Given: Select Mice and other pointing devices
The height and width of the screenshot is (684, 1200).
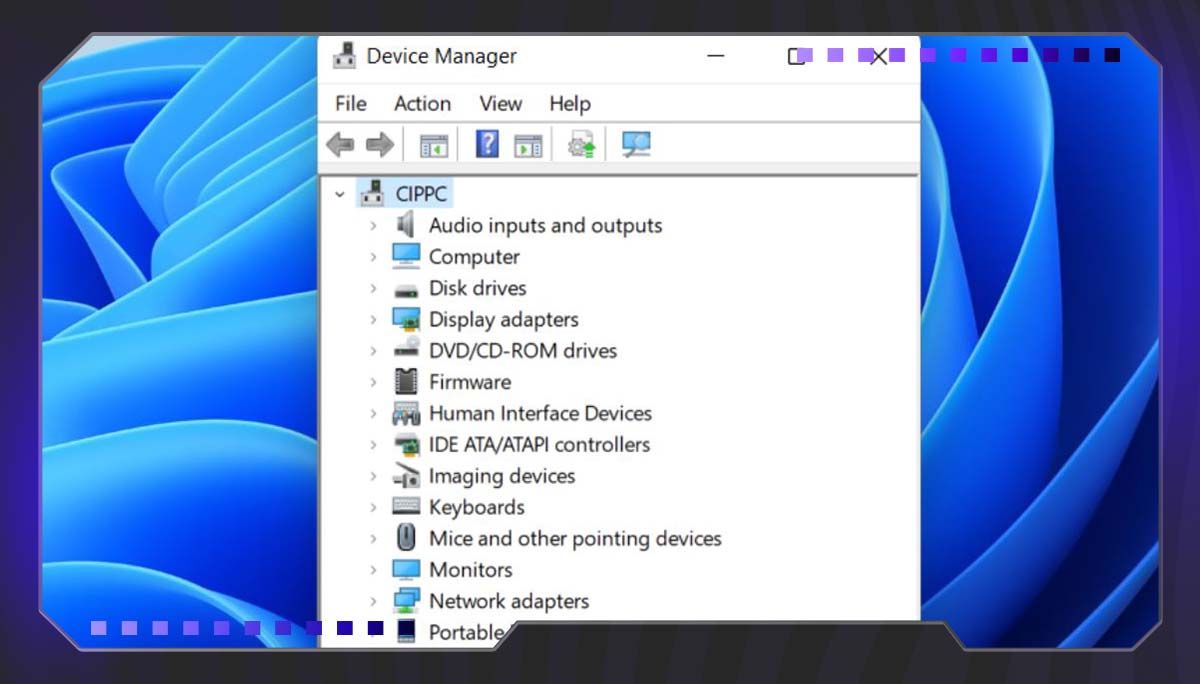Looking at the screenshot, I should 574,539.
